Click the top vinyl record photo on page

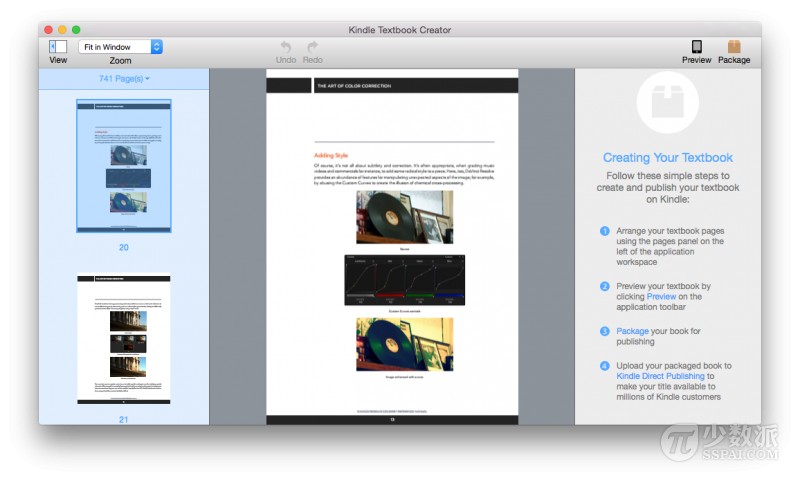405,217
